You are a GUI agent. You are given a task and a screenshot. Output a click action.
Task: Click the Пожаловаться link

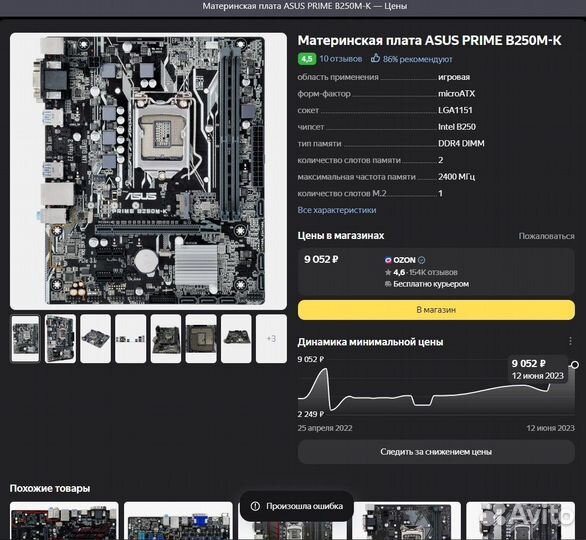coord(546,236)
